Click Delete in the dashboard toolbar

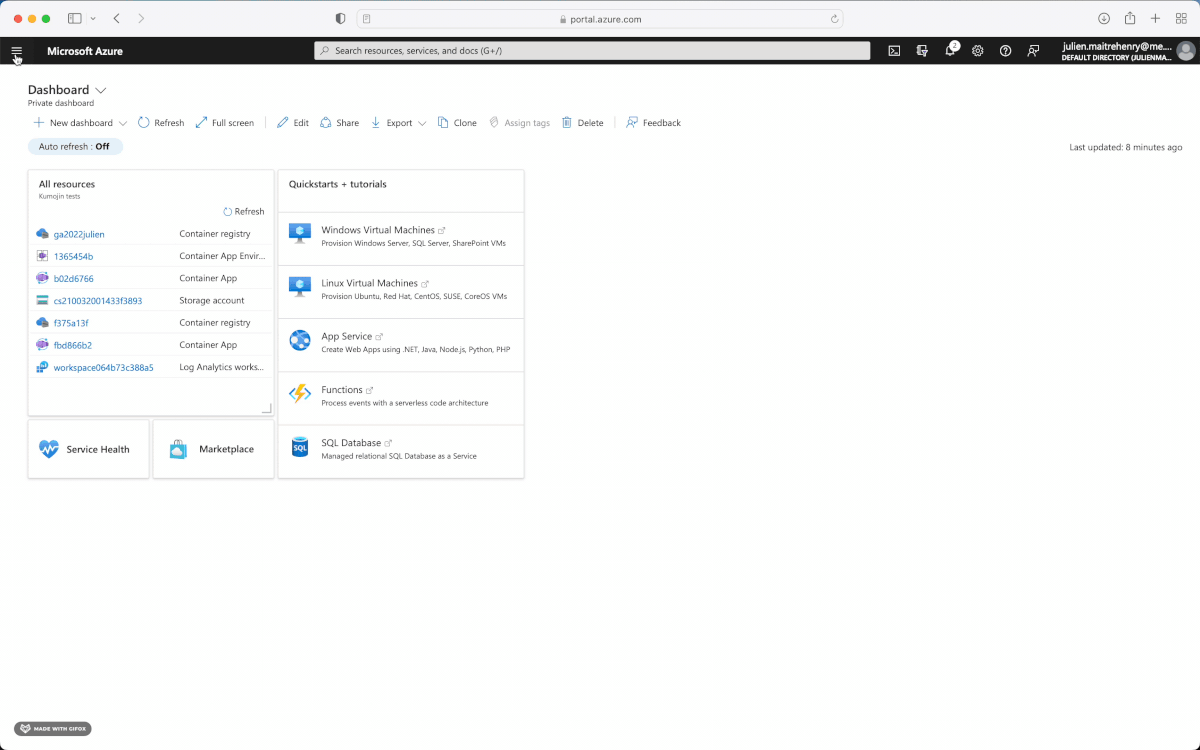tap(582, 123)
